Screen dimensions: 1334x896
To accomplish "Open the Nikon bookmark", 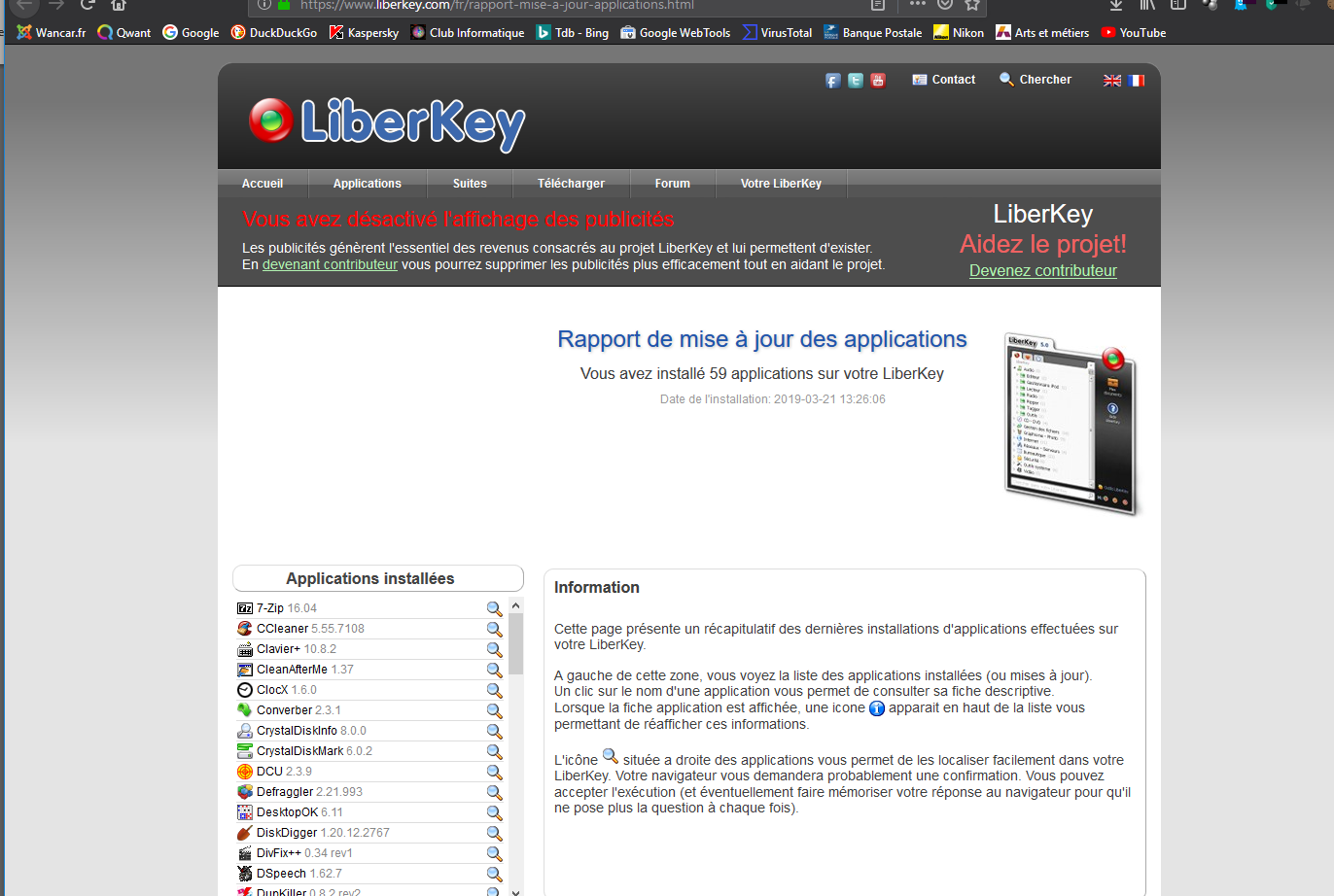I will pos(959,32).
